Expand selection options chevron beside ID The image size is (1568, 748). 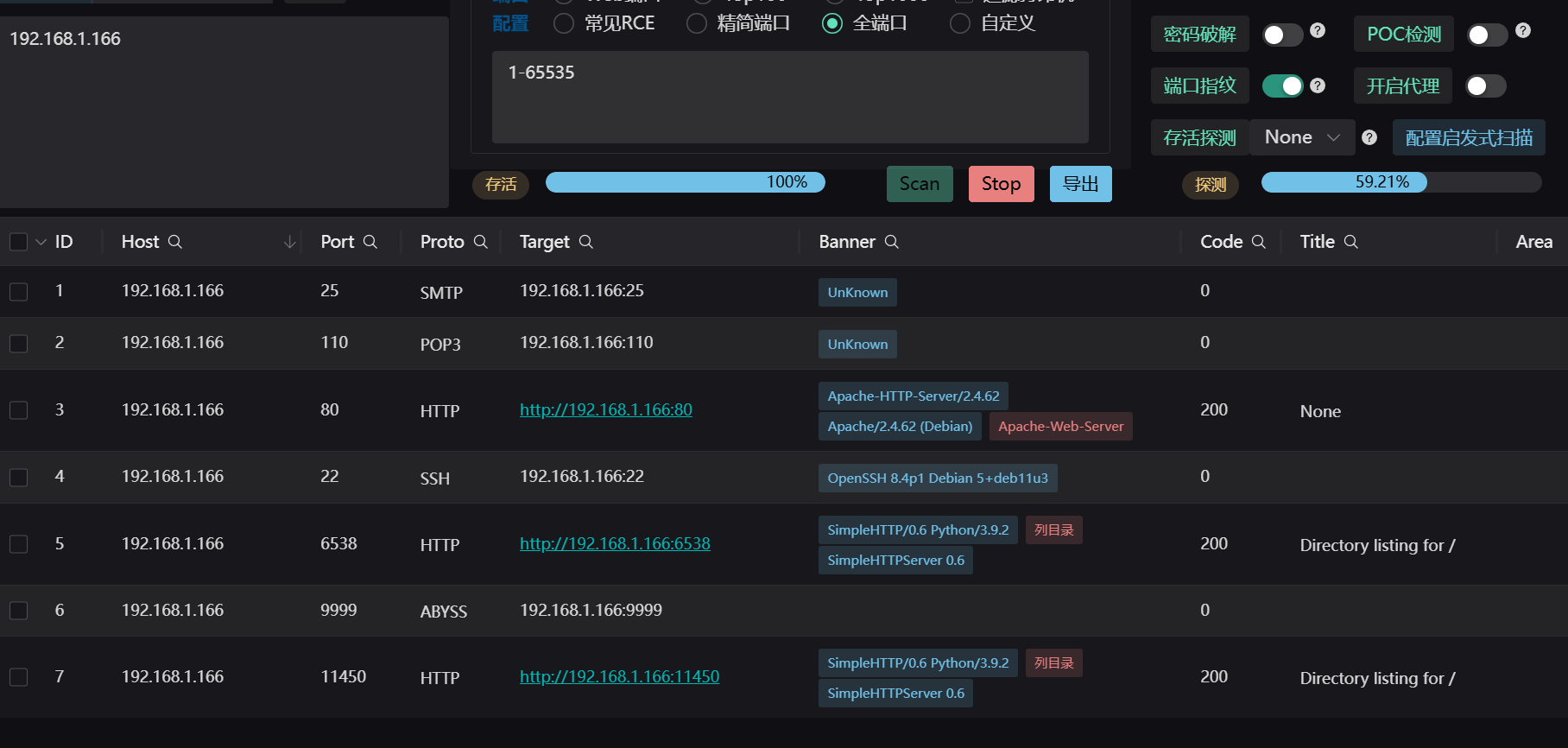tap(41, 242)
